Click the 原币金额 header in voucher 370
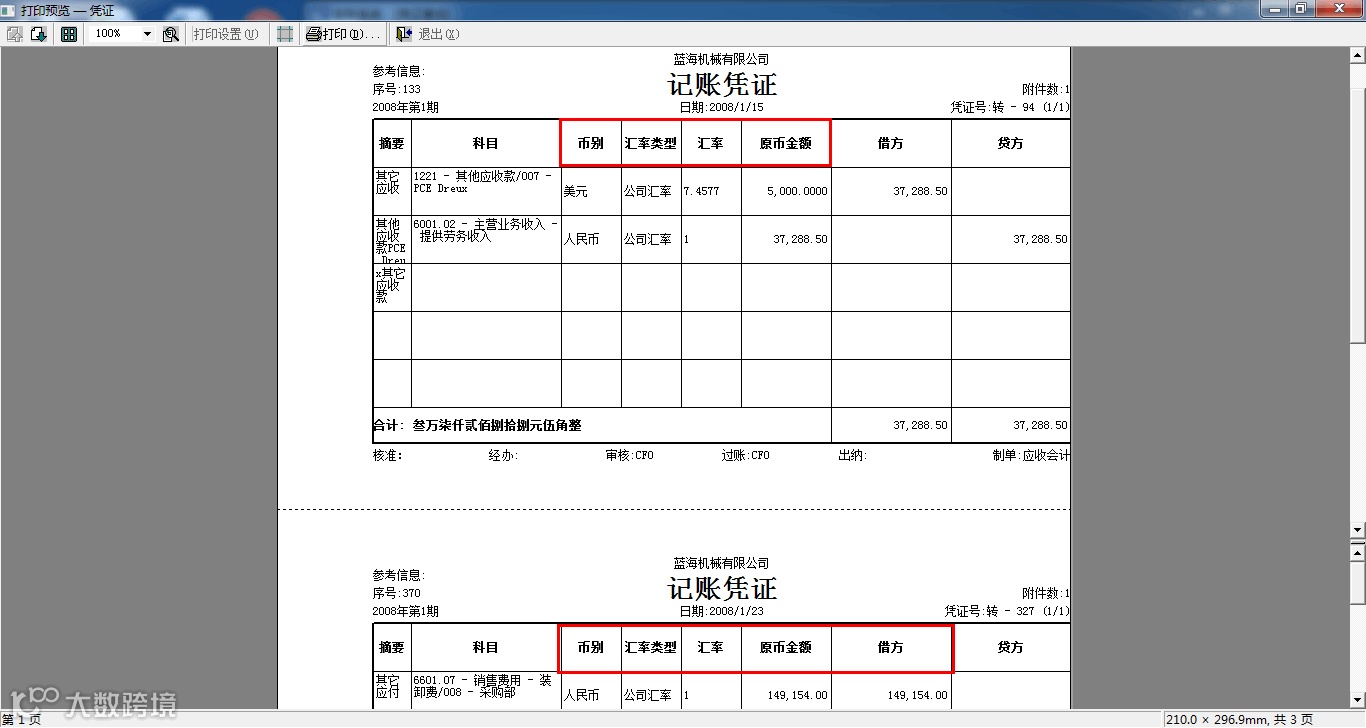 (x=786, y=647)
